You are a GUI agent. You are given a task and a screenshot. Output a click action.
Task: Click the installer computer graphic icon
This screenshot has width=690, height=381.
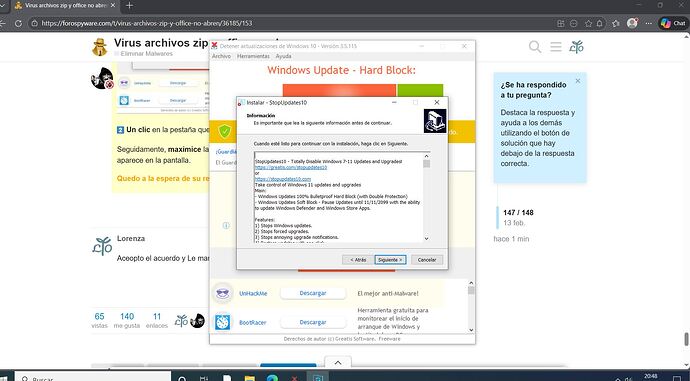(435, 121)
